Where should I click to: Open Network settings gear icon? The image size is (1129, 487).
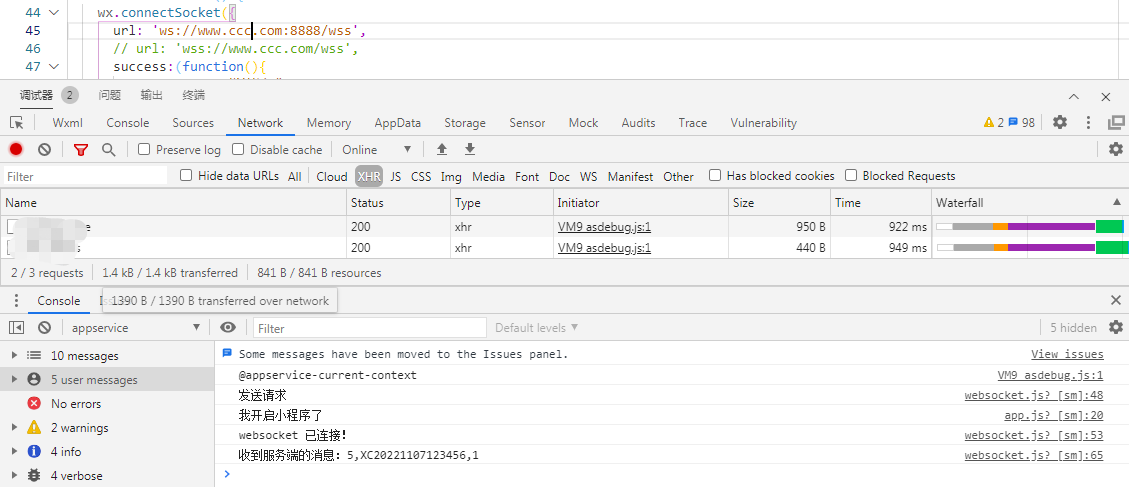click(1115, 149)
